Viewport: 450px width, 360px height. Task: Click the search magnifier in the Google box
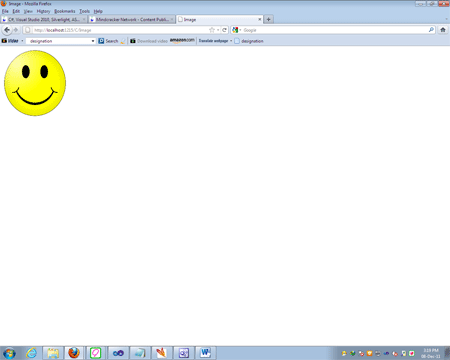431,30
